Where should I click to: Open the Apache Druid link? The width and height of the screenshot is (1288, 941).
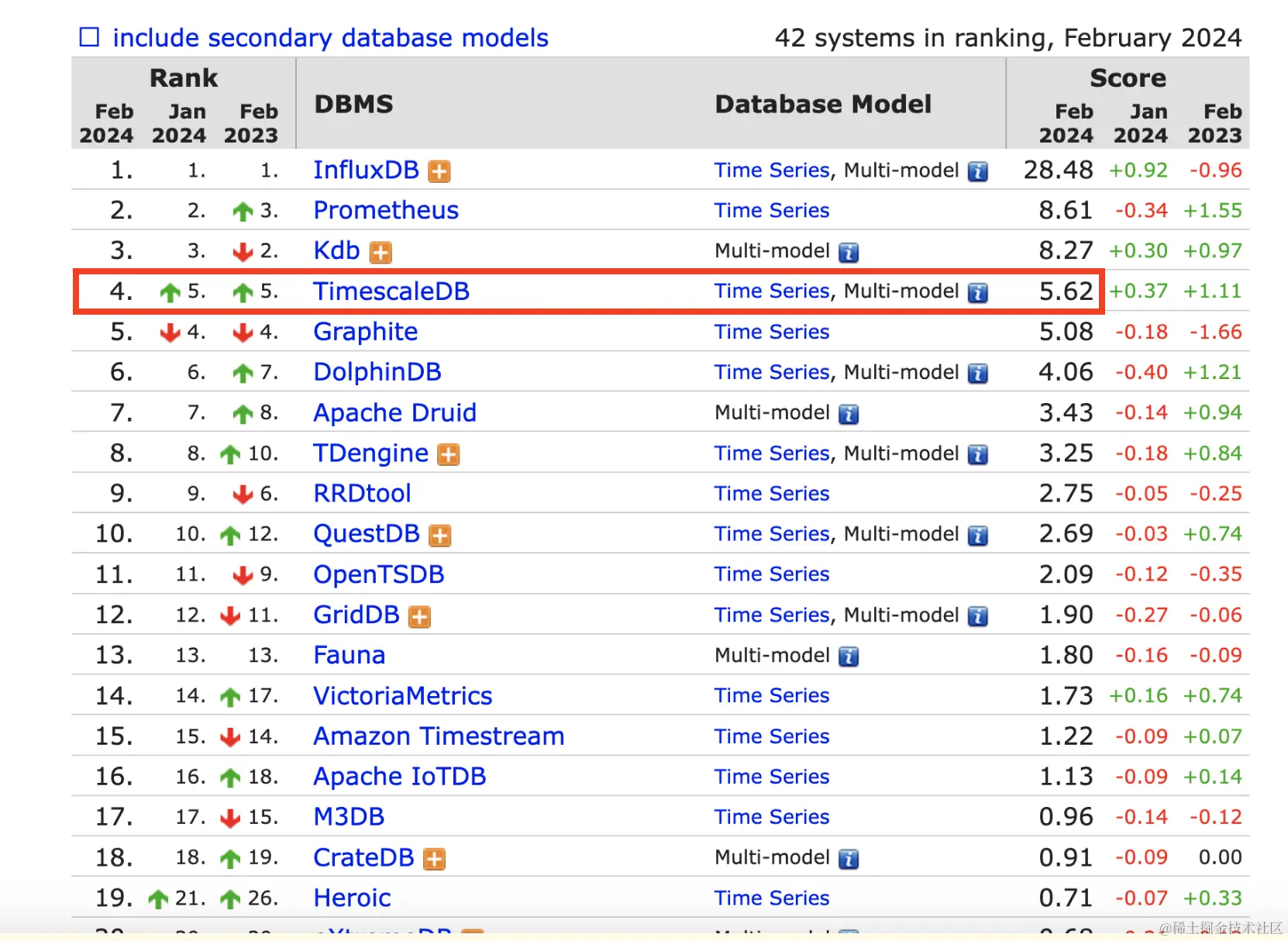pyautogui.click(x=394, y=412)
